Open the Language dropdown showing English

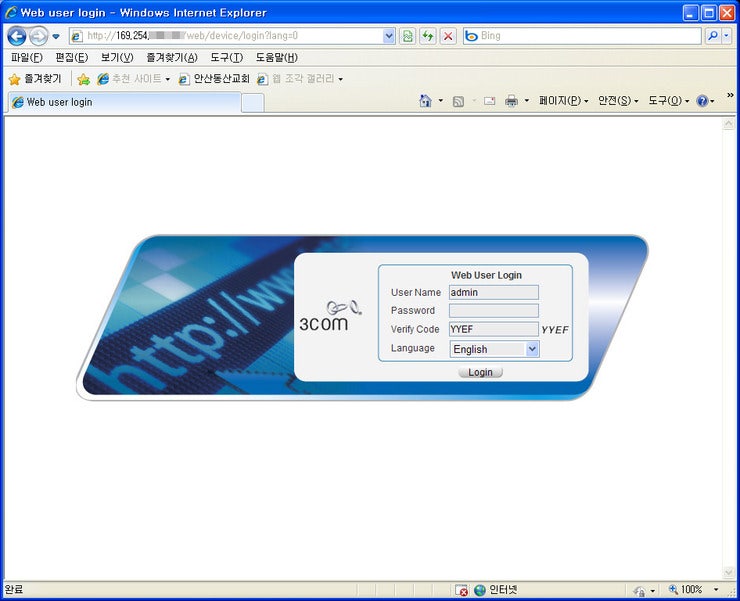coord(495,349)
